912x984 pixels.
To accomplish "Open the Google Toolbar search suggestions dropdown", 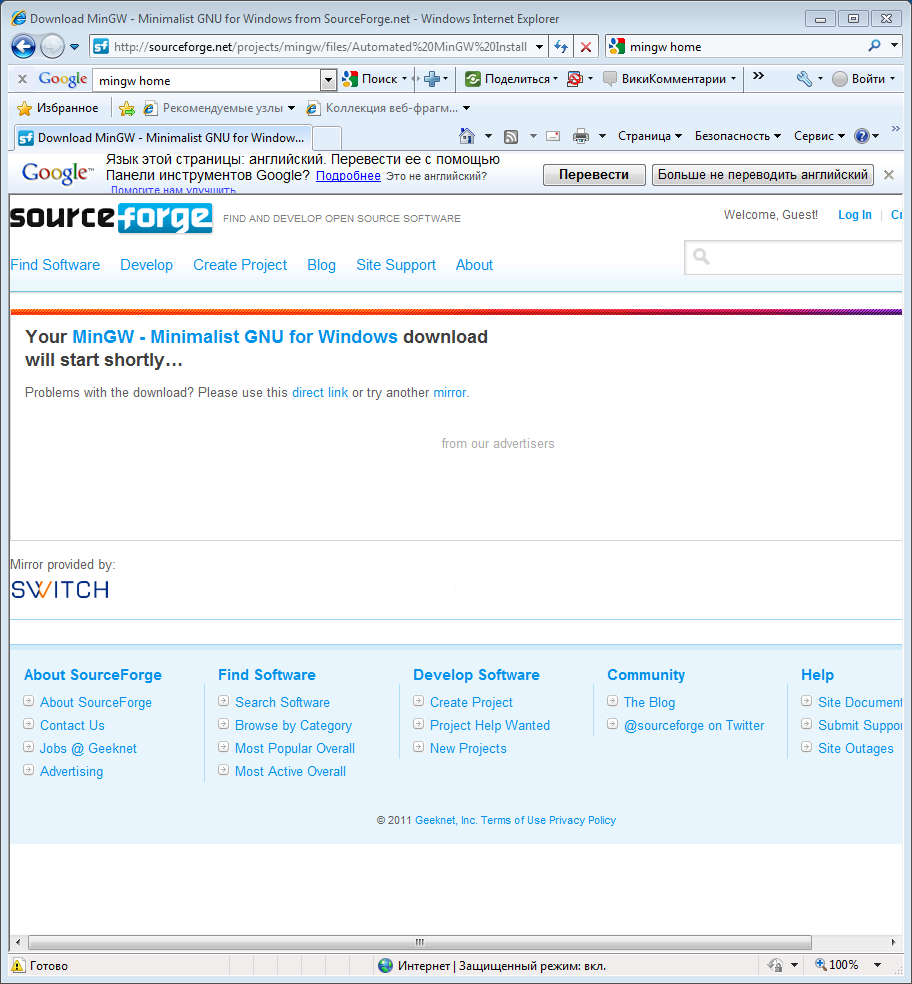I will (328, 80).
